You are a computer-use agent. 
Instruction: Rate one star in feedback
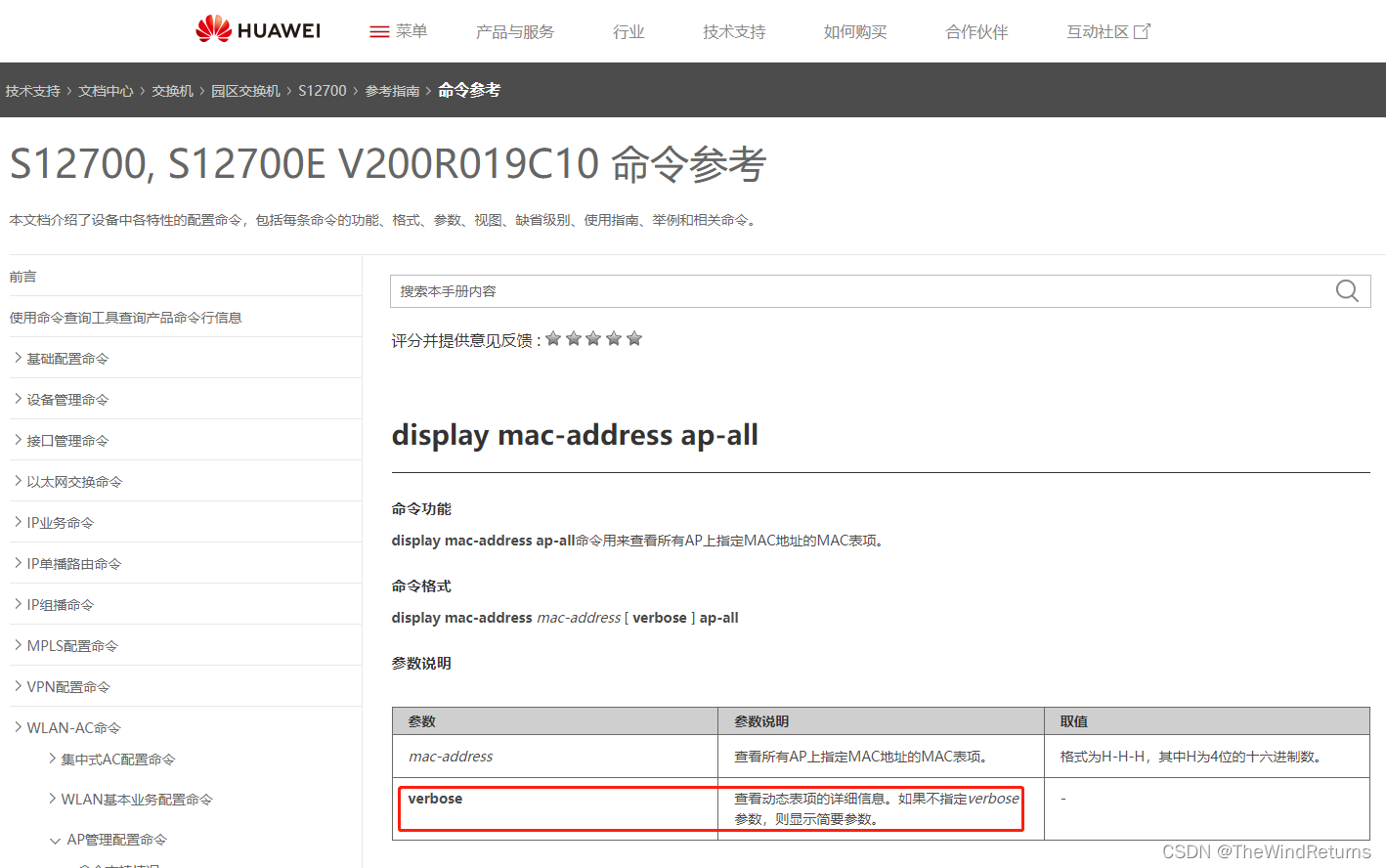tap(553, 338)
